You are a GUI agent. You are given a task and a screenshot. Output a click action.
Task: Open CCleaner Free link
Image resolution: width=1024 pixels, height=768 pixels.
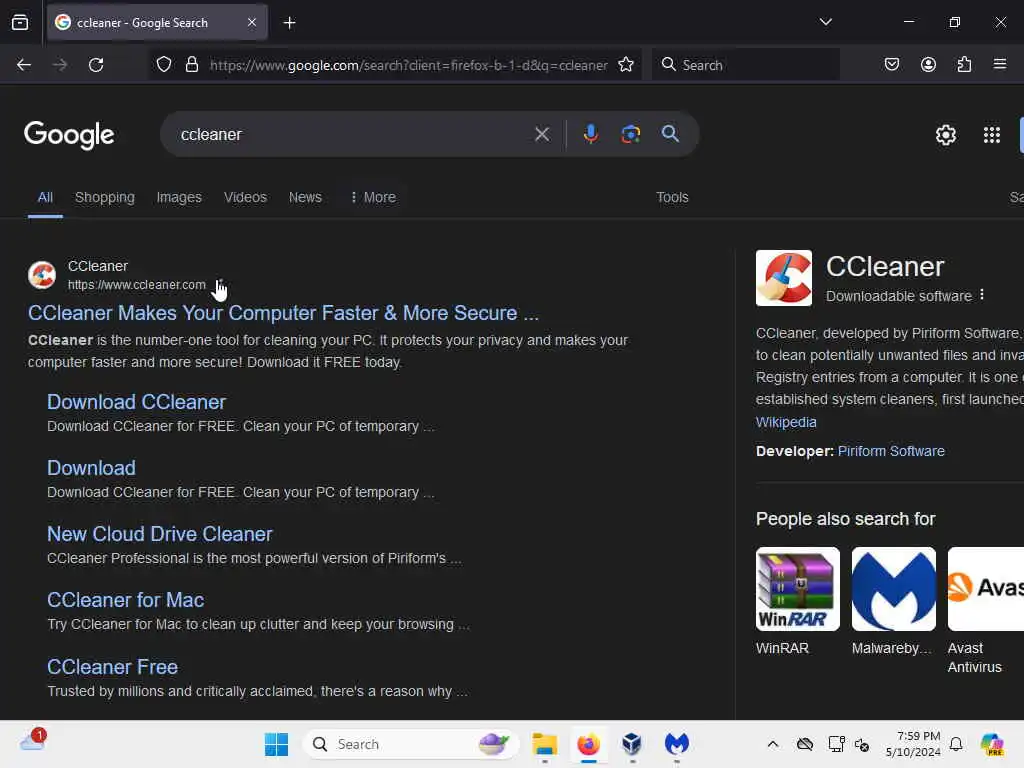point(112,667)
